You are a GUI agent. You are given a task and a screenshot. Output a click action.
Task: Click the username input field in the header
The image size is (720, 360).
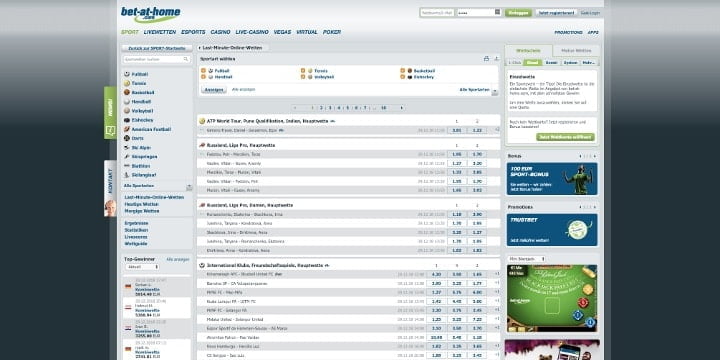(x=437, y=13)
